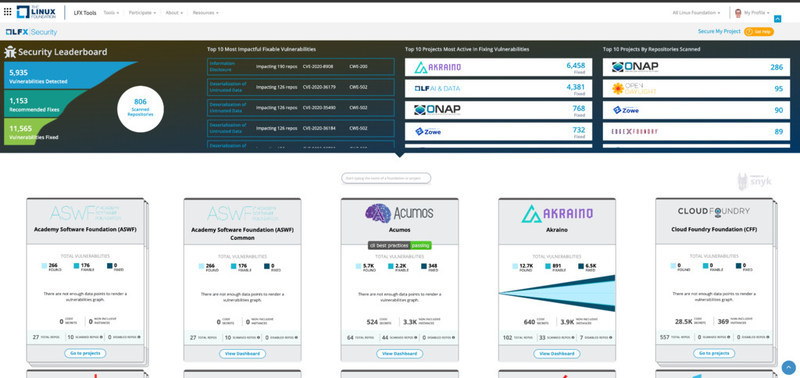Open the About dropdown menu
800x378 pixels.
point(174,13)
